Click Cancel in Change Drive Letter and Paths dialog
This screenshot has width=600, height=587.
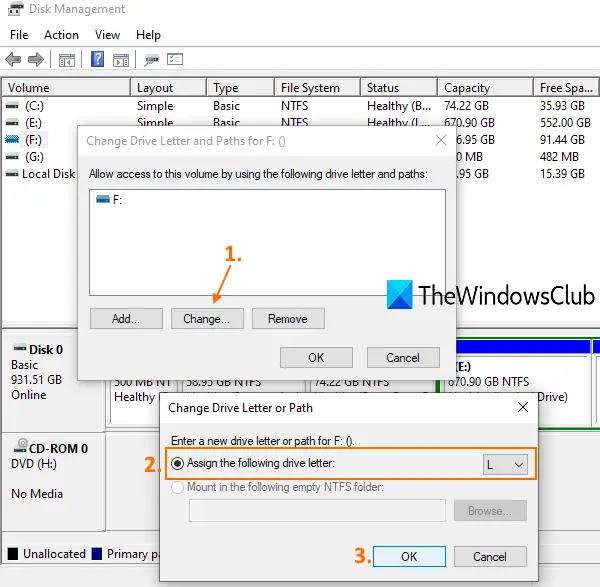tap(403, 358)
